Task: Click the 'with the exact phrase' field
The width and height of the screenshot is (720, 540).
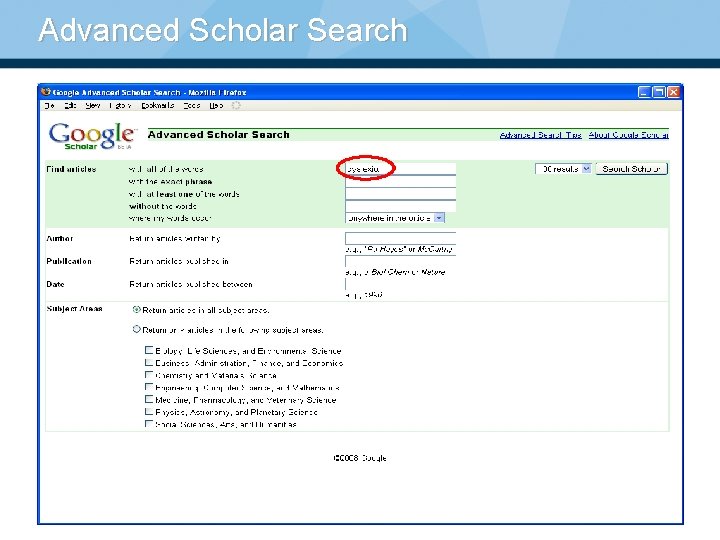Action: click(400, 182)
